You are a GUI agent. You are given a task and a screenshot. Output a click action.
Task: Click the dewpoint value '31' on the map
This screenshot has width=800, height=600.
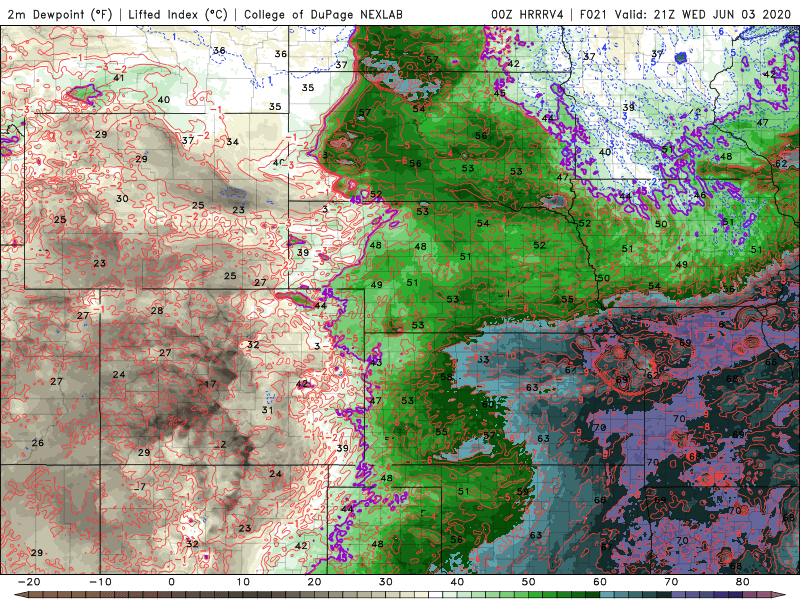coord(267,410)
